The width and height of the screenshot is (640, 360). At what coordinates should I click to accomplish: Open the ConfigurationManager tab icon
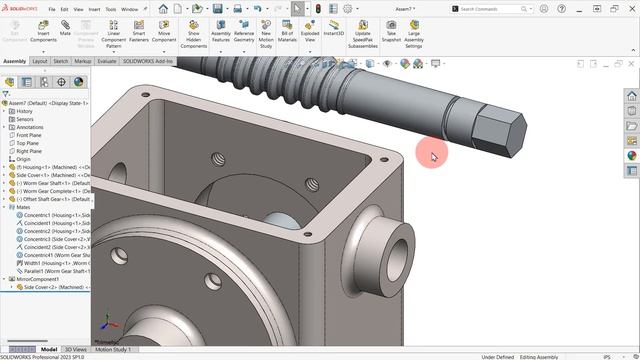tap(44, 82)
